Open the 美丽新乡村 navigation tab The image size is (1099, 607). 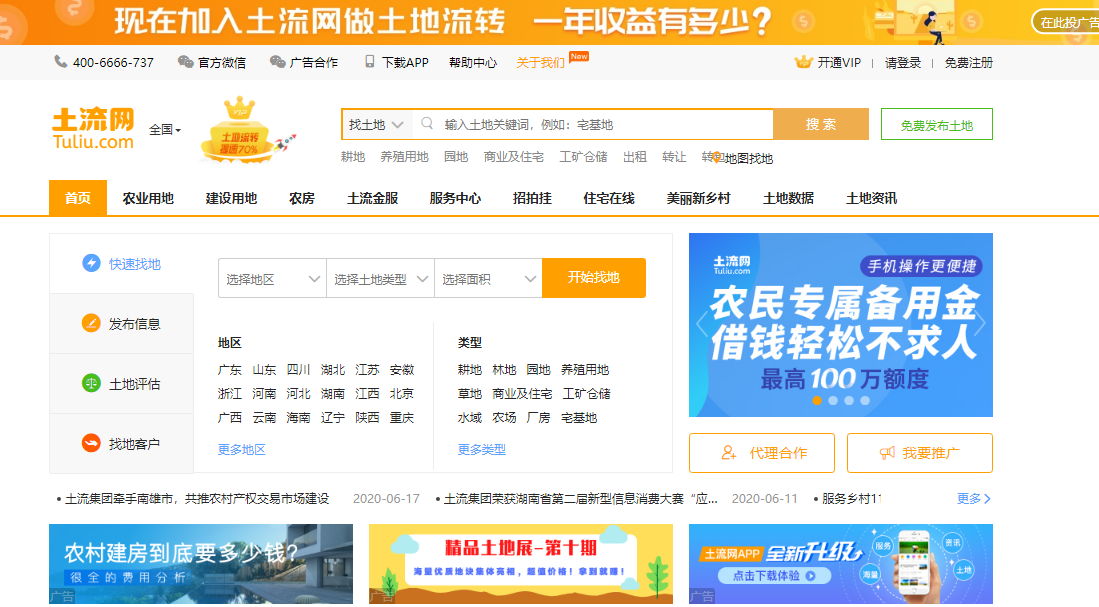click(x=698, y=198)
